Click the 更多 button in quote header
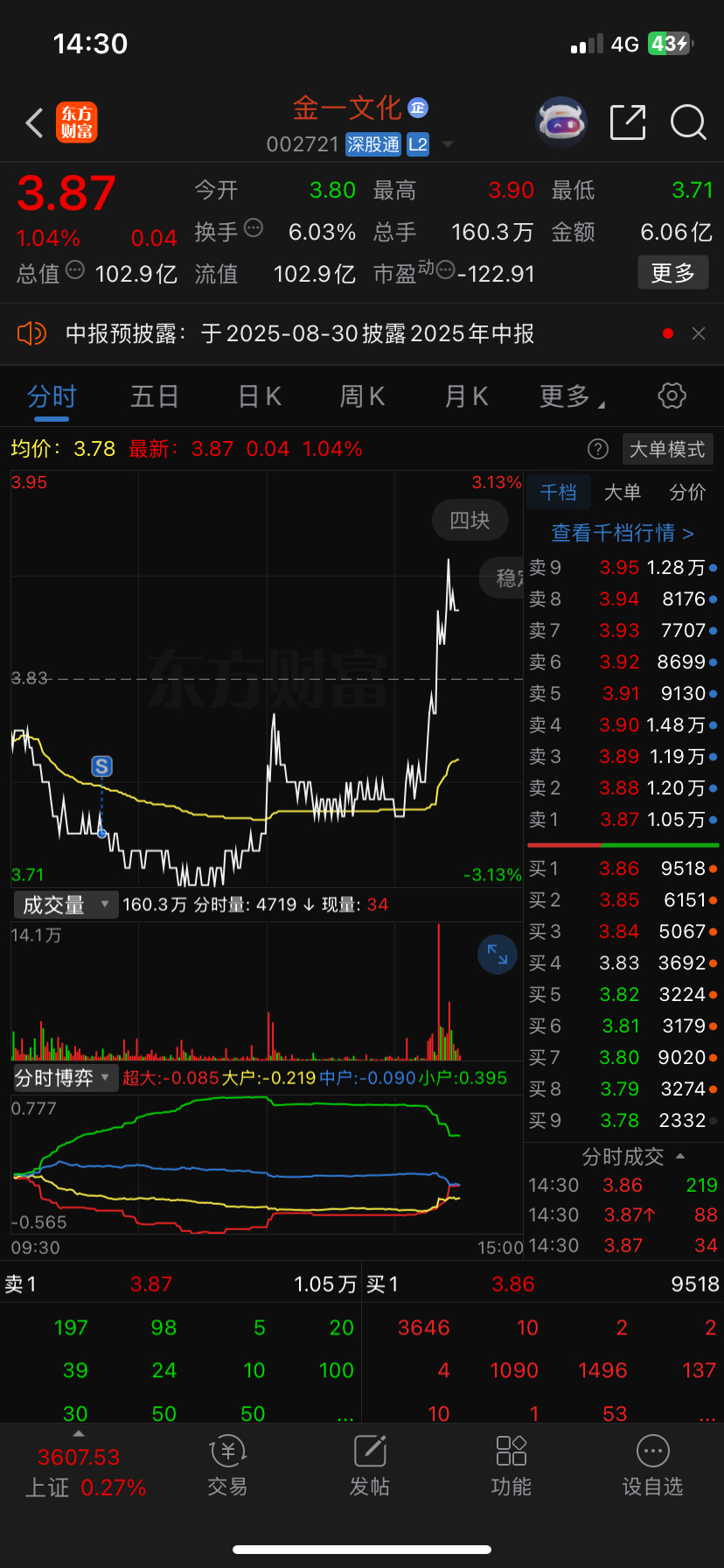The image size is (724, 1568). coord(673,273)
